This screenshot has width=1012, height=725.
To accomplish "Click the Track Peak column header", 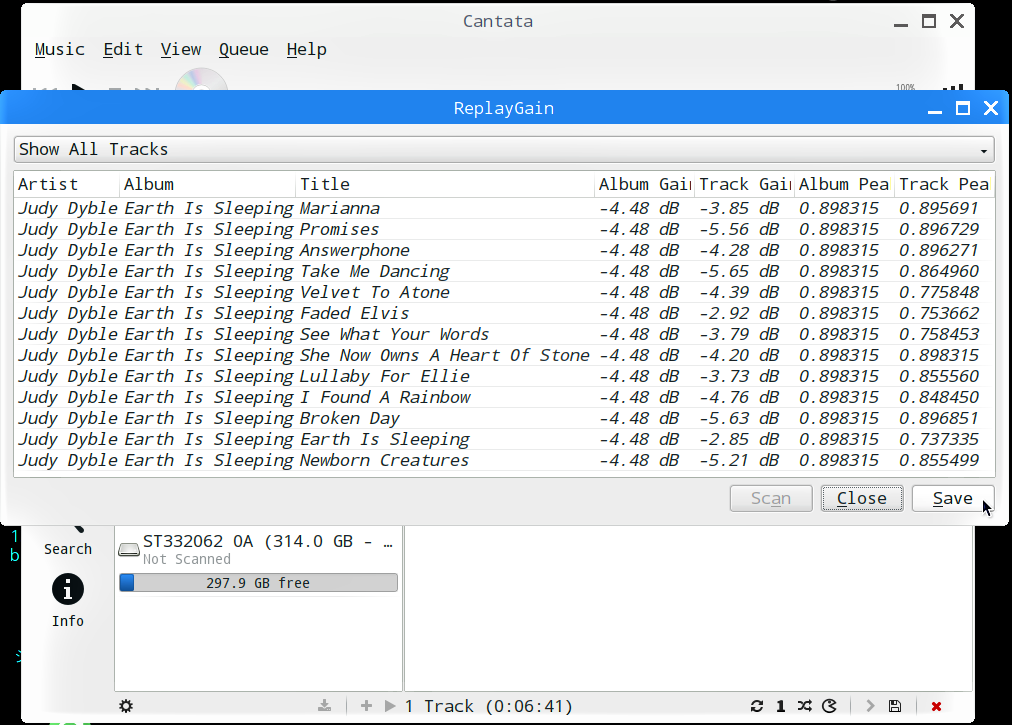I will tap(944, 185).
